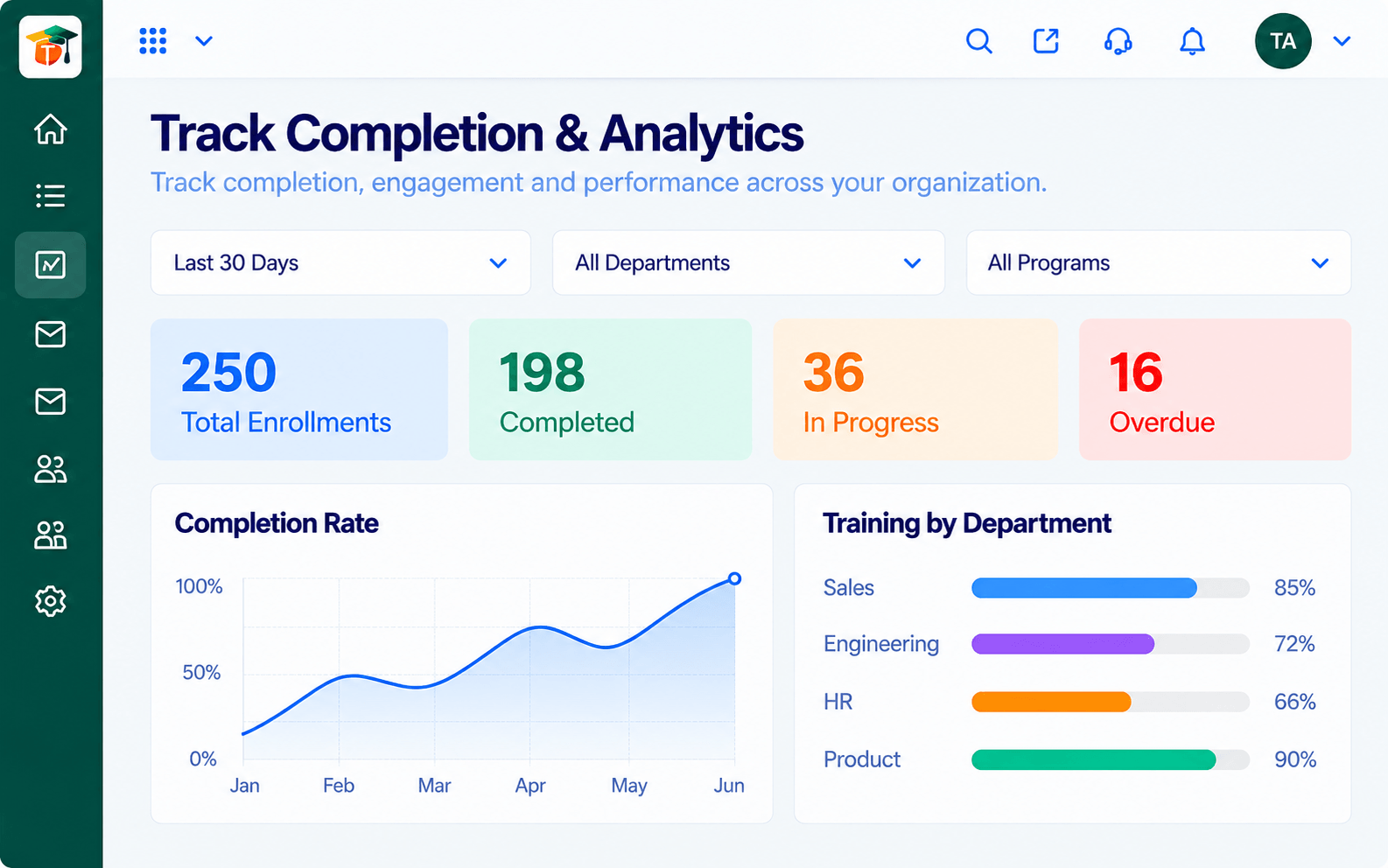Click the 198 Completed card
Viewport: 1388px width, 868px height.
610,389
